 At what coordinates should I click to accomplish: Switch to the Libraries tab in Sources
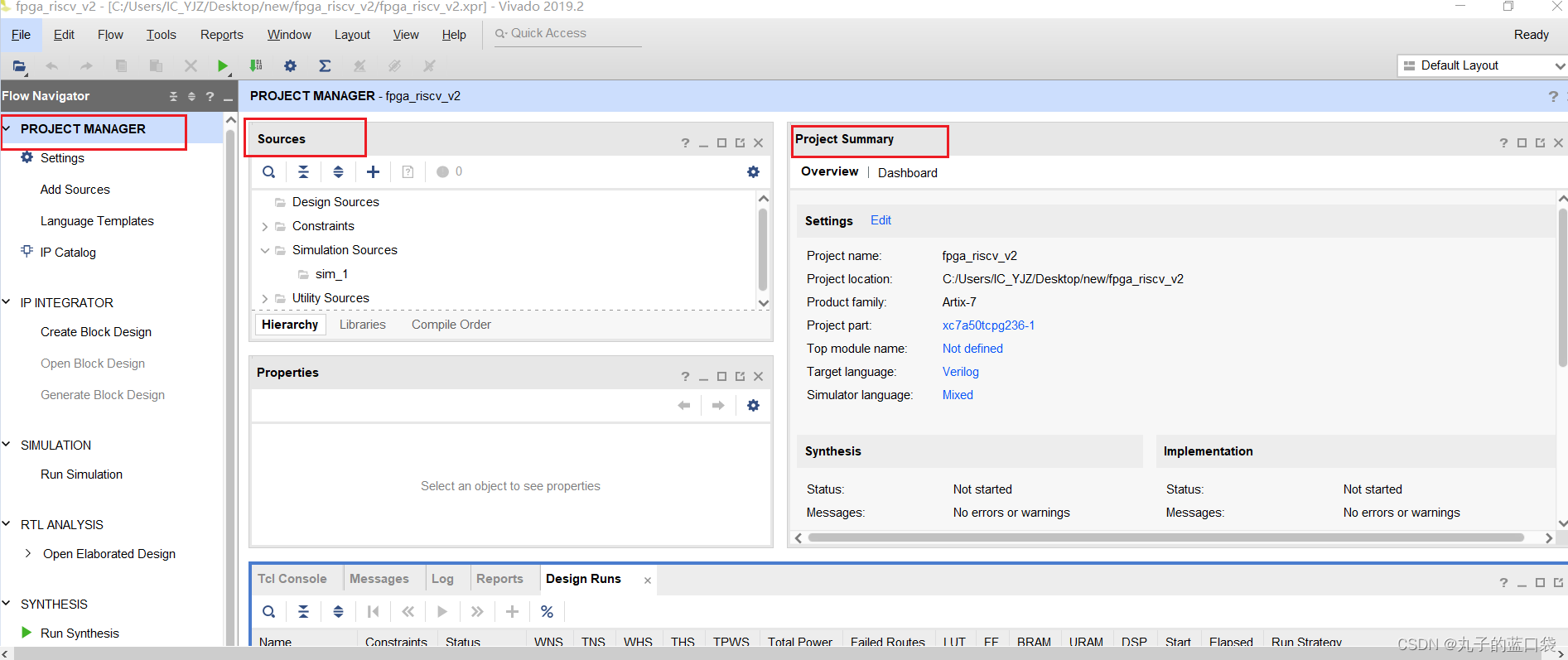click(362, 325)
